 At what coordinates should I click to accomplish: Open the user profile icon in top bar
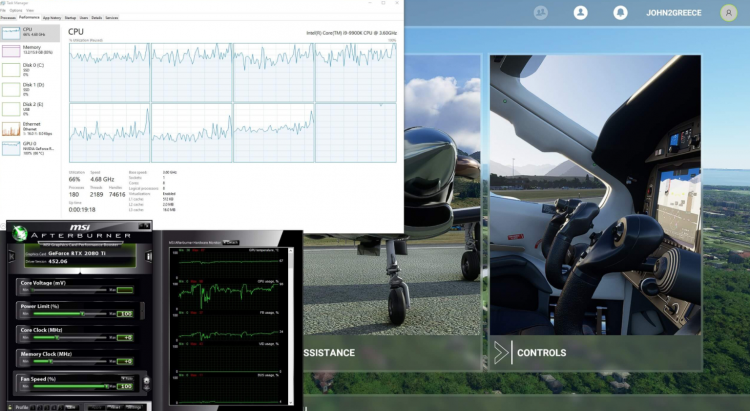point(581,13)
